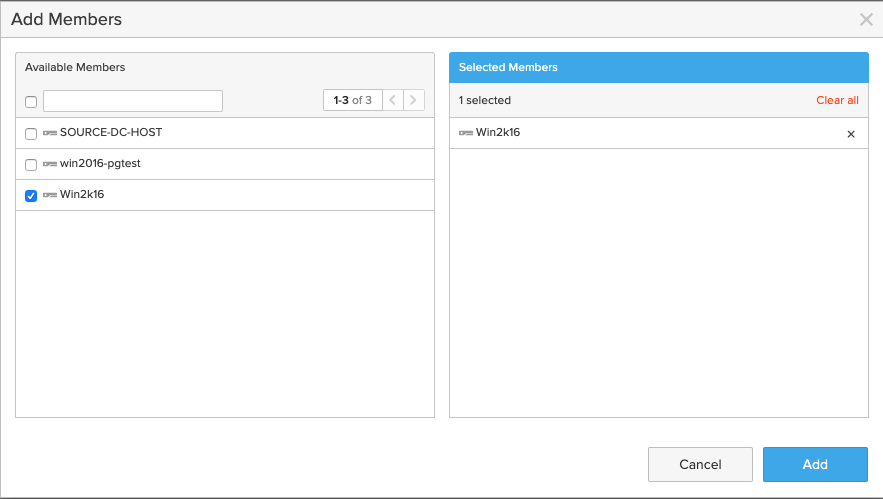The height and width of the screenshot is (499, 883).
Task: Close the Add Members dialog
Action: point(866,19)
